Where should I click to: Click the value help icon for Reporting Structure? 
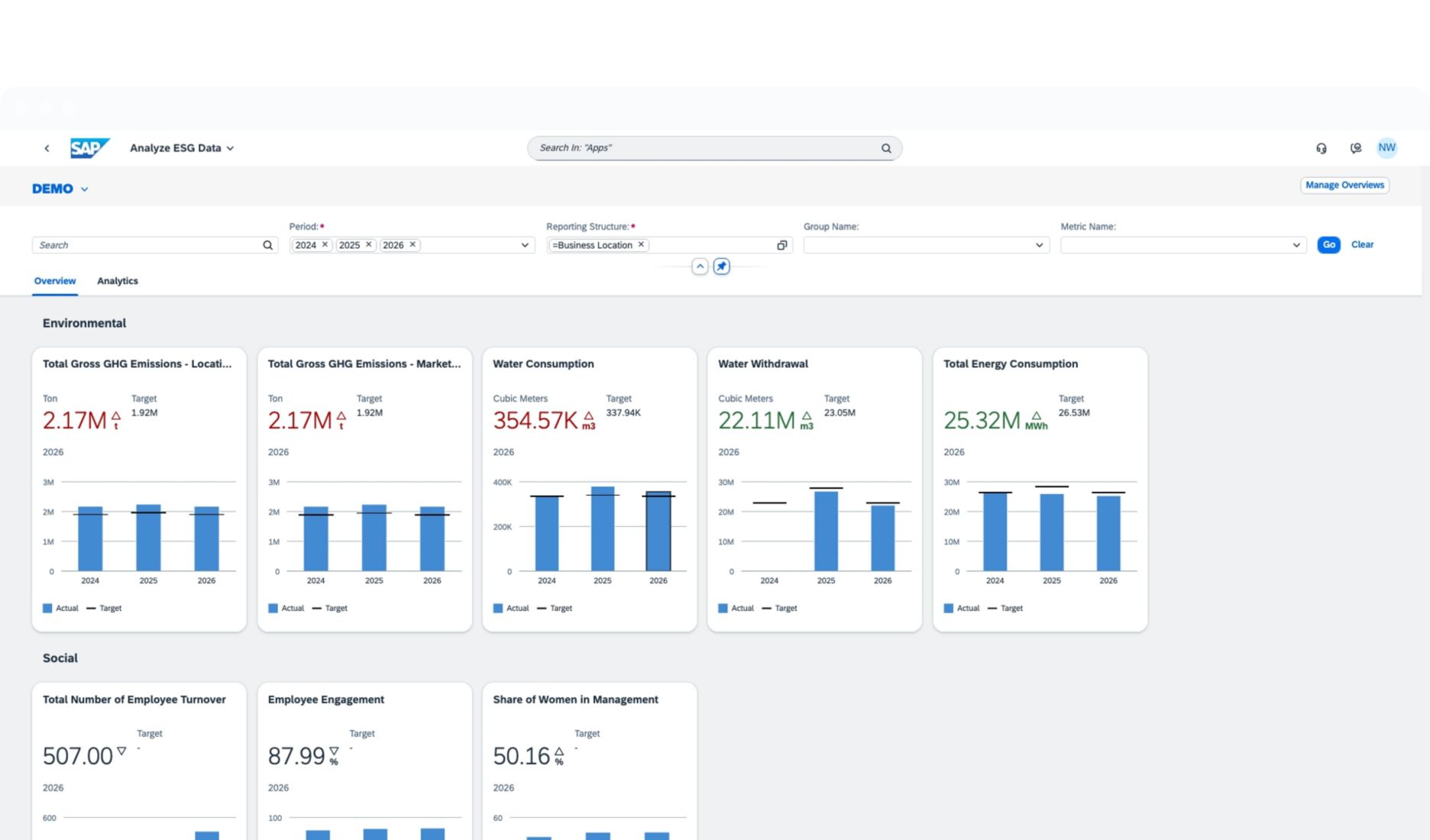[781, 245]
